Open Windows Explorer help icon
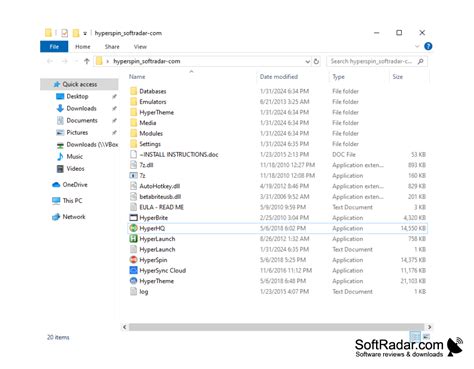This screenshot has width=474, height=369. click(428, 46)
